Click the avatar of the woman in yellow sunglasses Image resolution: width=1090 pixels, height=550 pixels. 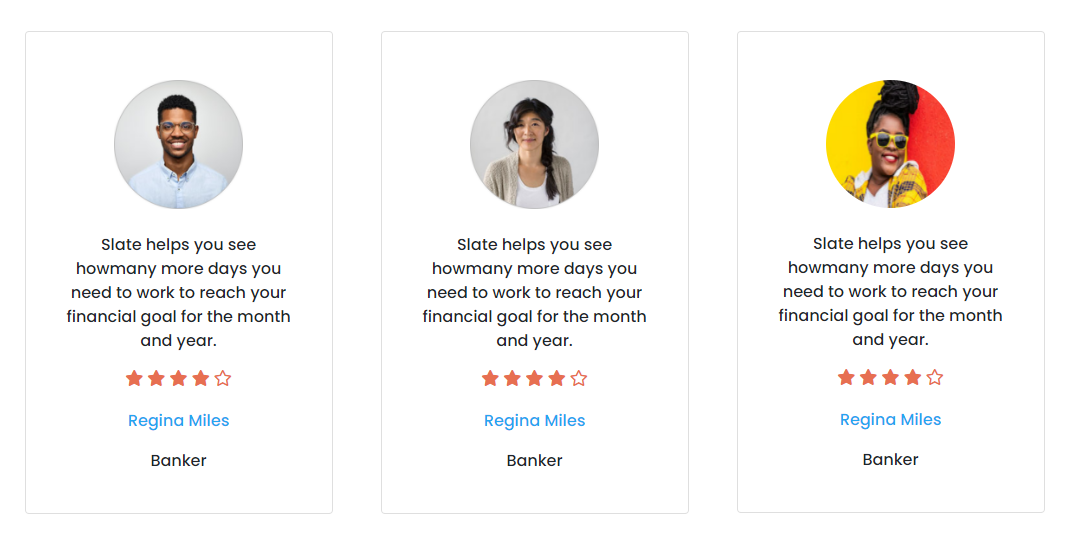pyautogui.click(x=890, y=144)
